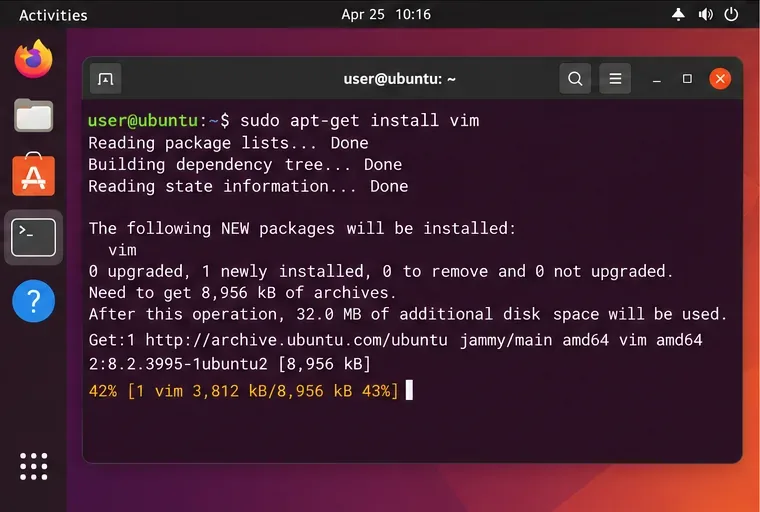Image resolution: width=760 pixels, height=512 pixels.
Task: Click the command text sudo apt-get install vim
Action: click(x=360, y=120)
